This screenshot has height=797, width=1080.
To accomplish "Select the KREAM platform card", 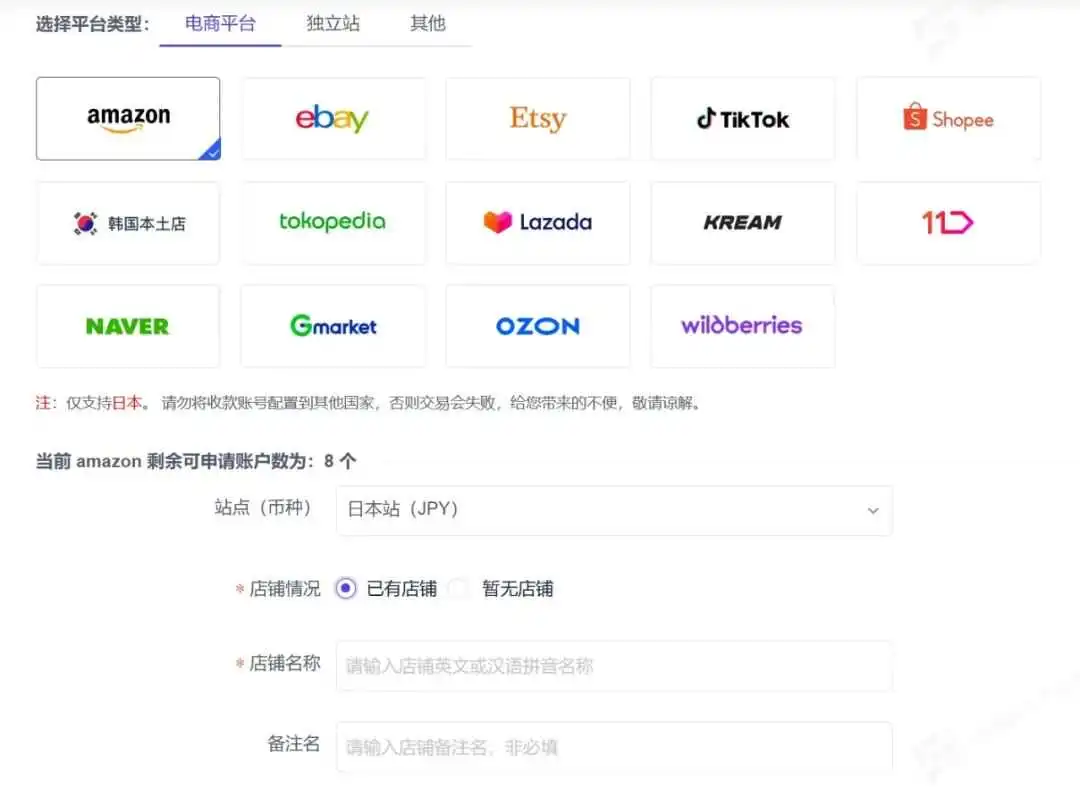I will (743, 222).
